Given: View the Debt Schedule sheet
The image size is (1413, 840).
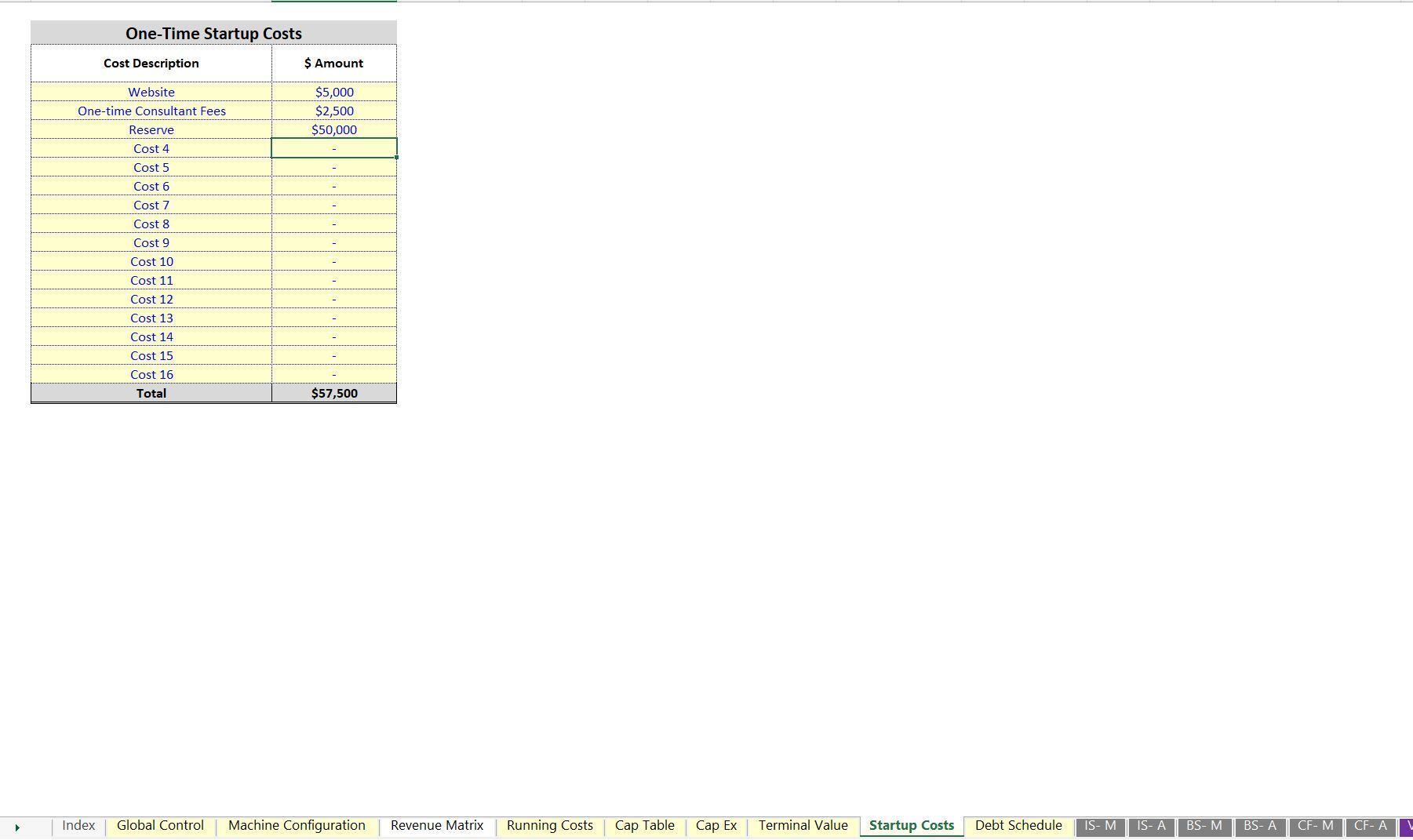Looking at the screenshot, I should coord(1018,825).
